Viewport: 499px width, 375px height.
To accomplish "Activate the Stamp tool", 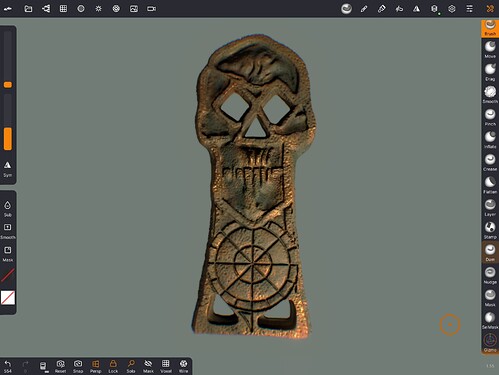I will tap(490, 230).
